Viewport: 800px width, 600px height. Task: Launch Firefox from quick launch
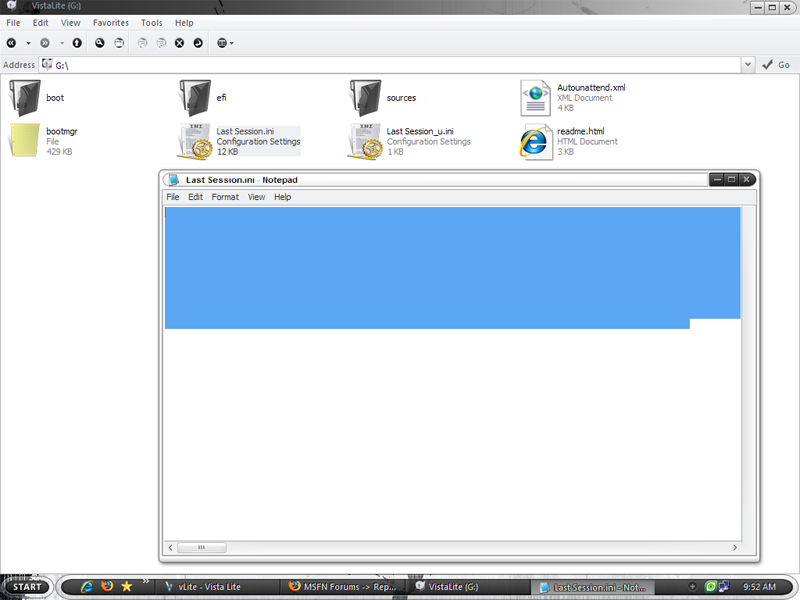point(107,586)
